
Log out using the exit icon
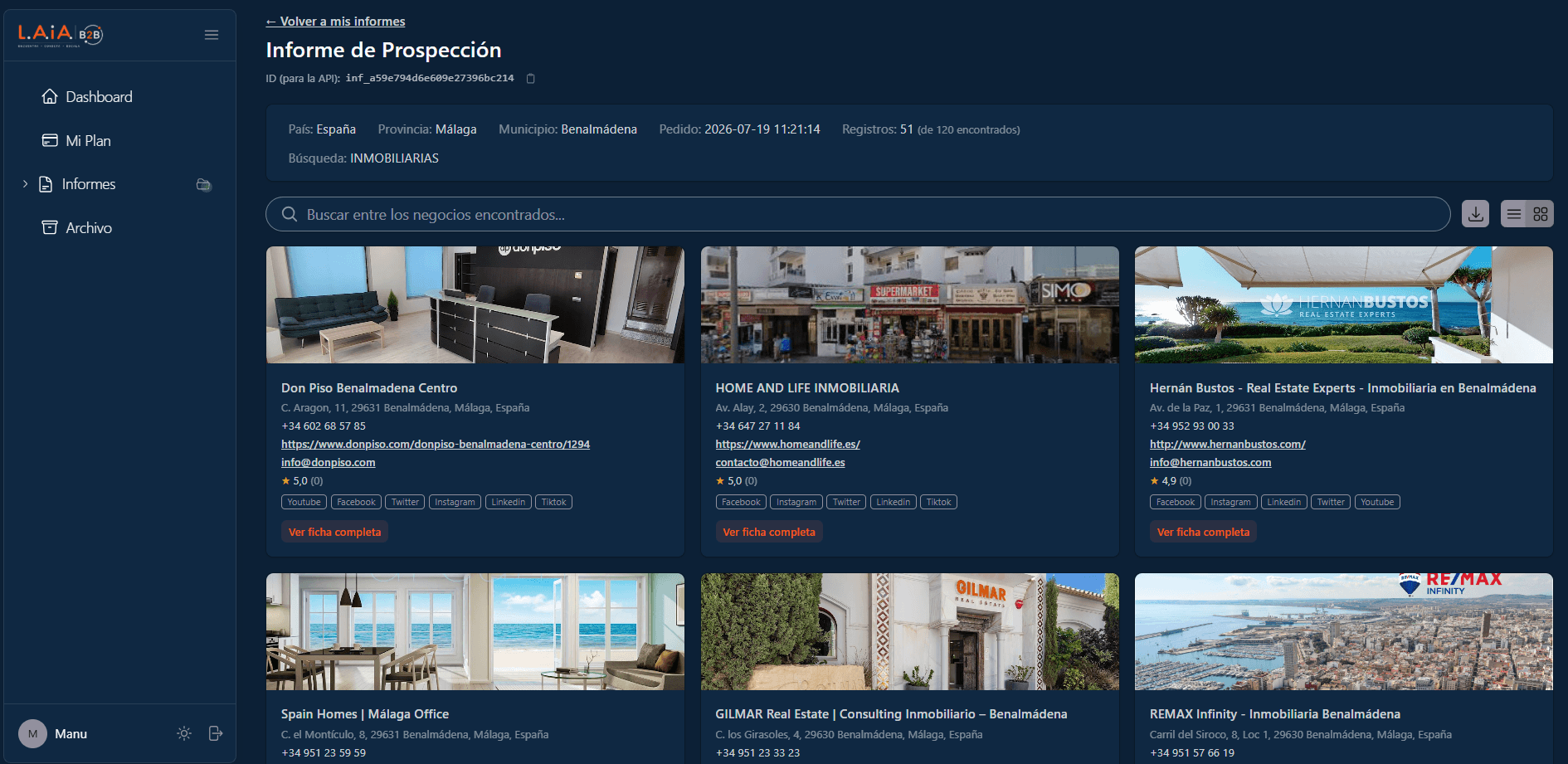[216, 733]
